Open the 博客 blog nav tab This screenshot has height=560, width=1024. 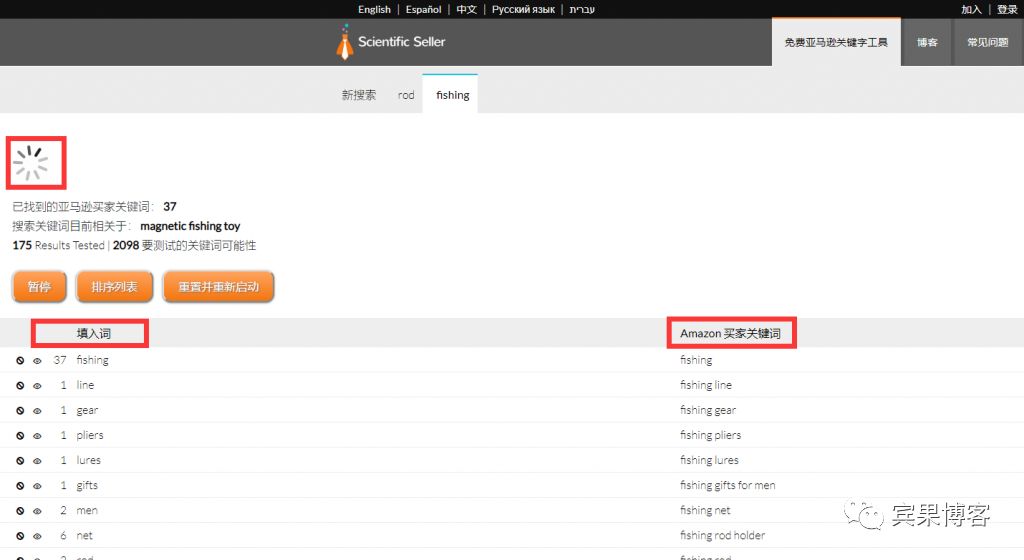point(927,42)
